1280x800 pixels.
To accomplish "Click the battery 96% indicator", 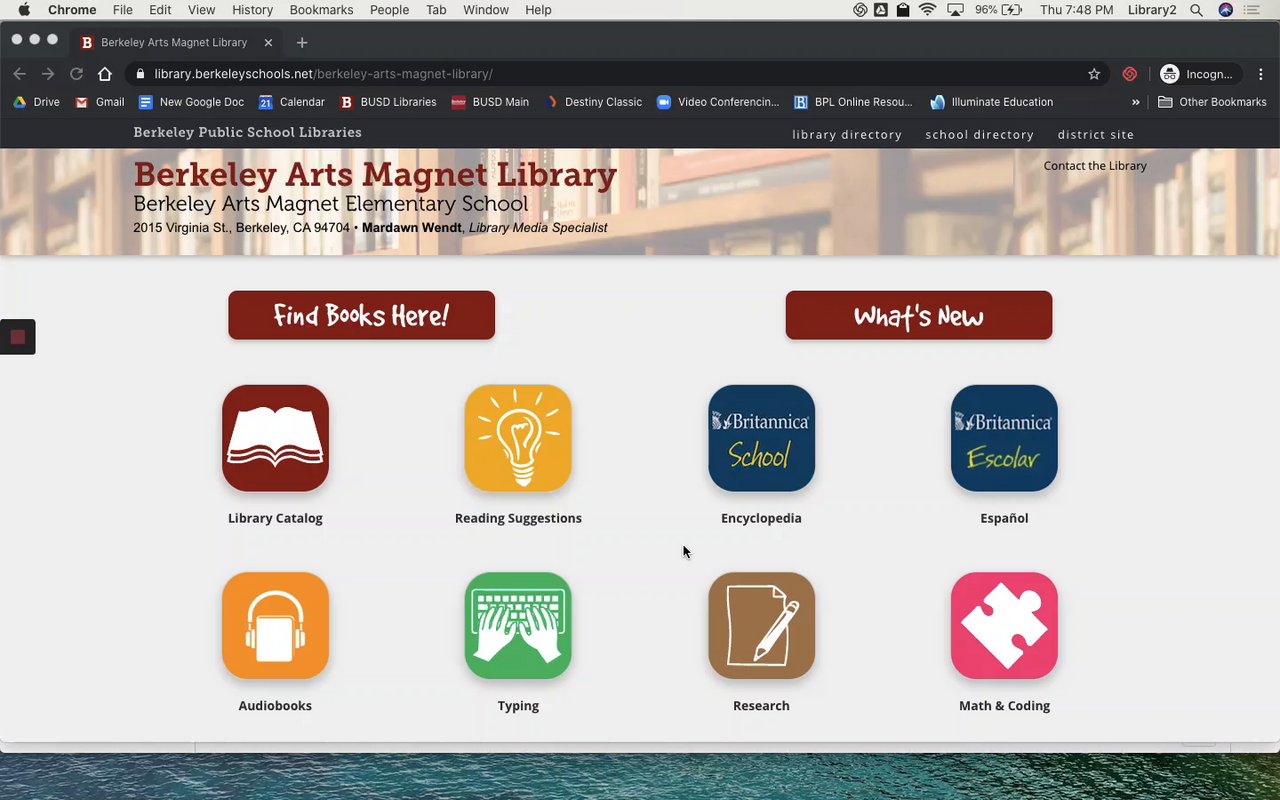I will [x=998, y=10].
